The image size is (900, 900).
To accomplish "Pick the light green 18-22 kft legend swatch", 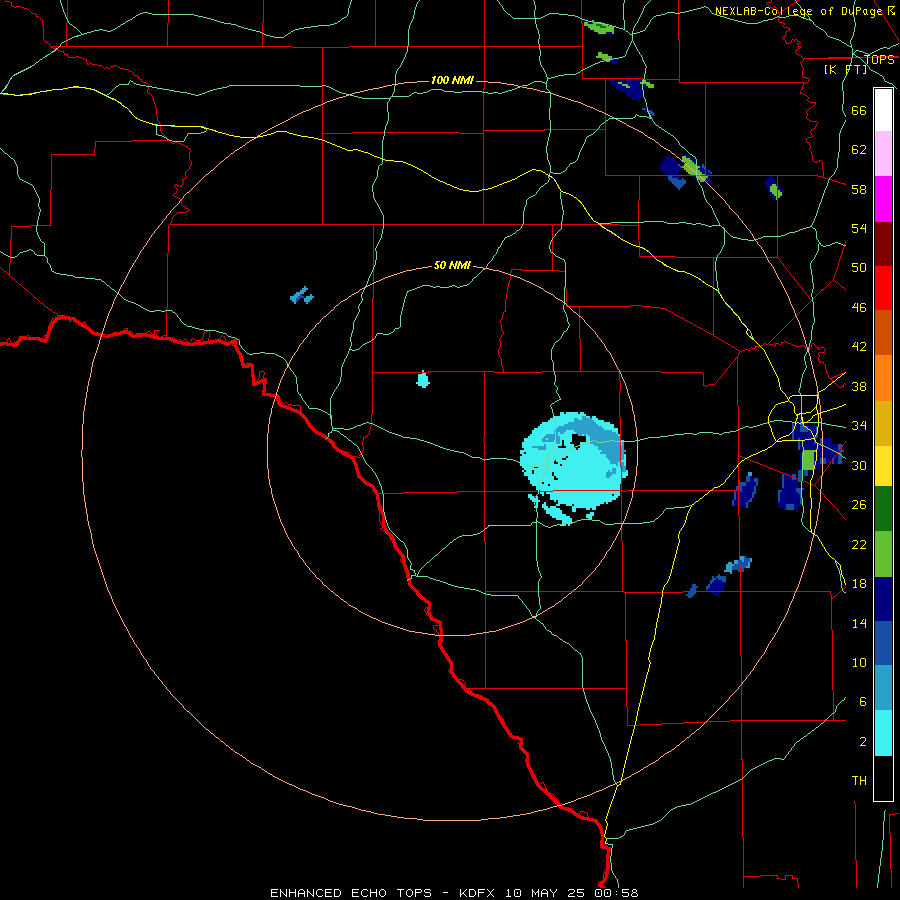I will [x=883, y=554].
